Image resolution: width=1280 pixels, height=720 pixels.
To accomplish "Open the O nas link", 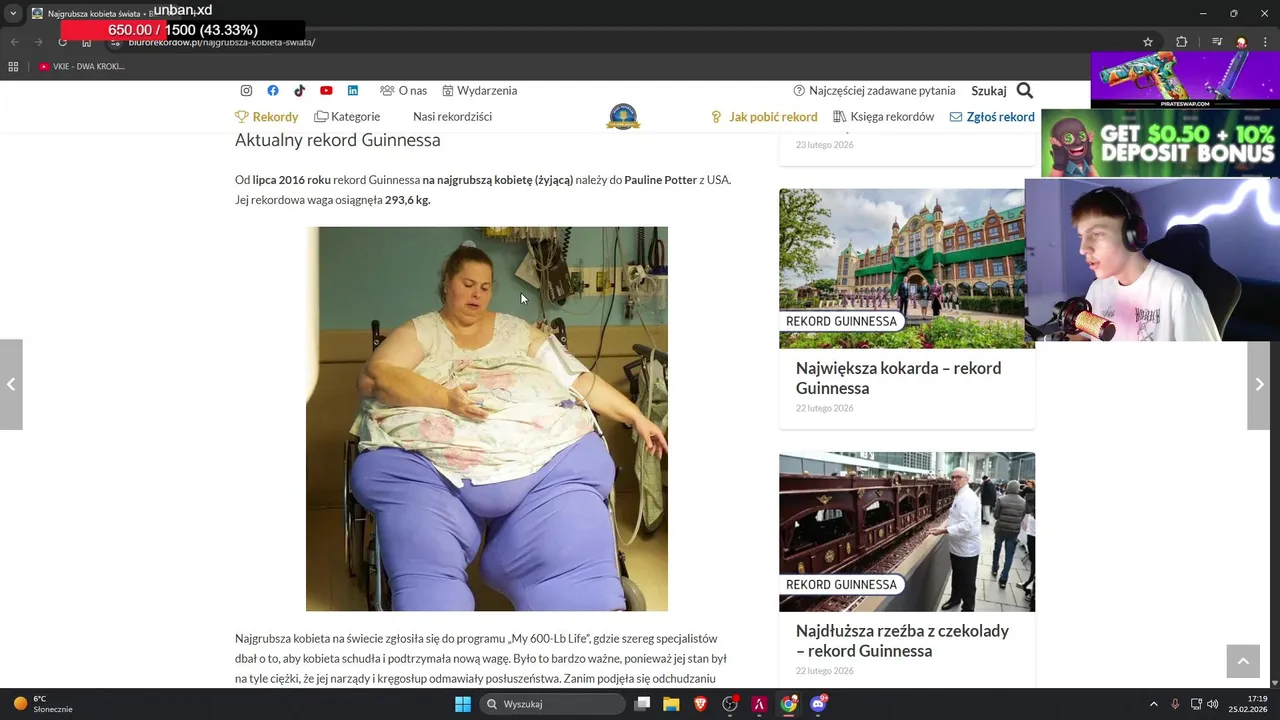I will click(x=403, y=91).
